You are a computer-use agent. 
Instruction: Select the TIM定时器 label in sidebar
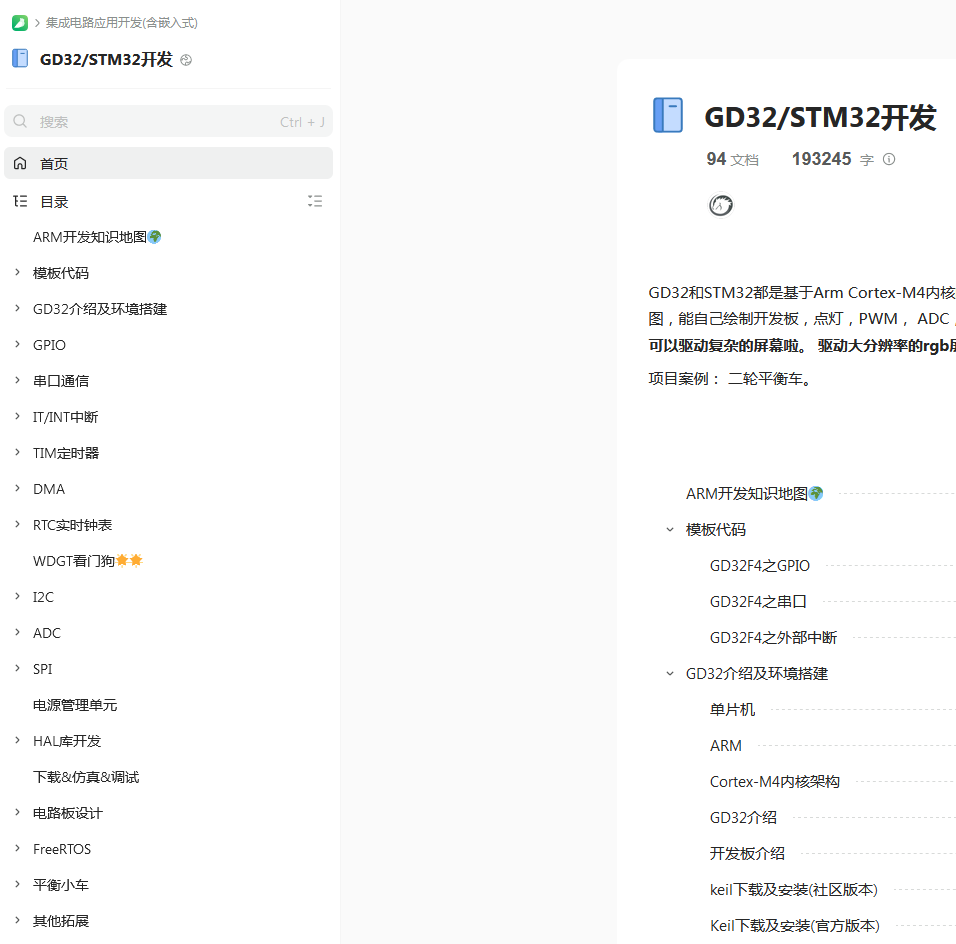(66, 453)
